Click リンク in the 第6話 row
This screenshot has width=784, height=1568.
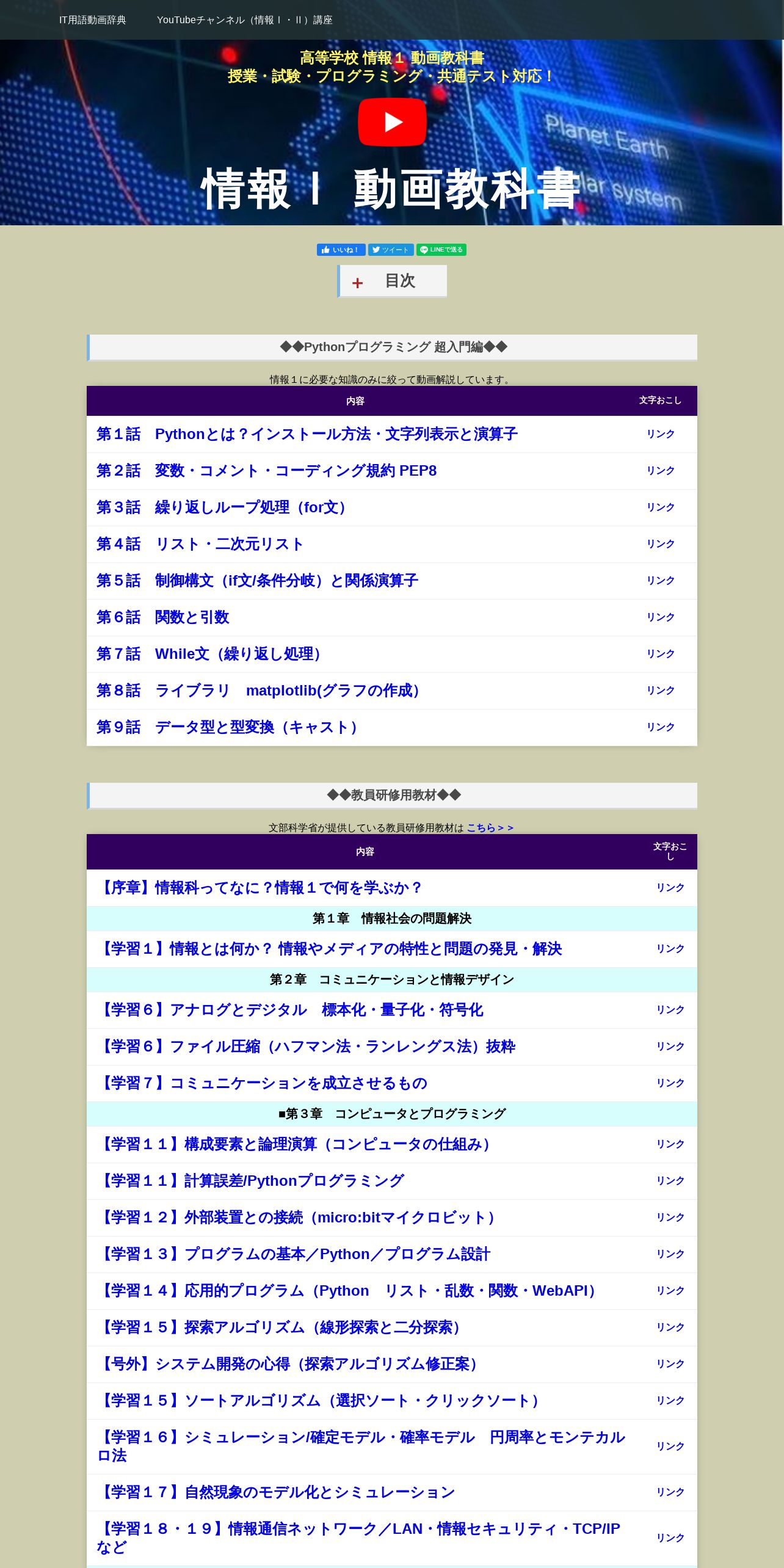click(661, 617)
